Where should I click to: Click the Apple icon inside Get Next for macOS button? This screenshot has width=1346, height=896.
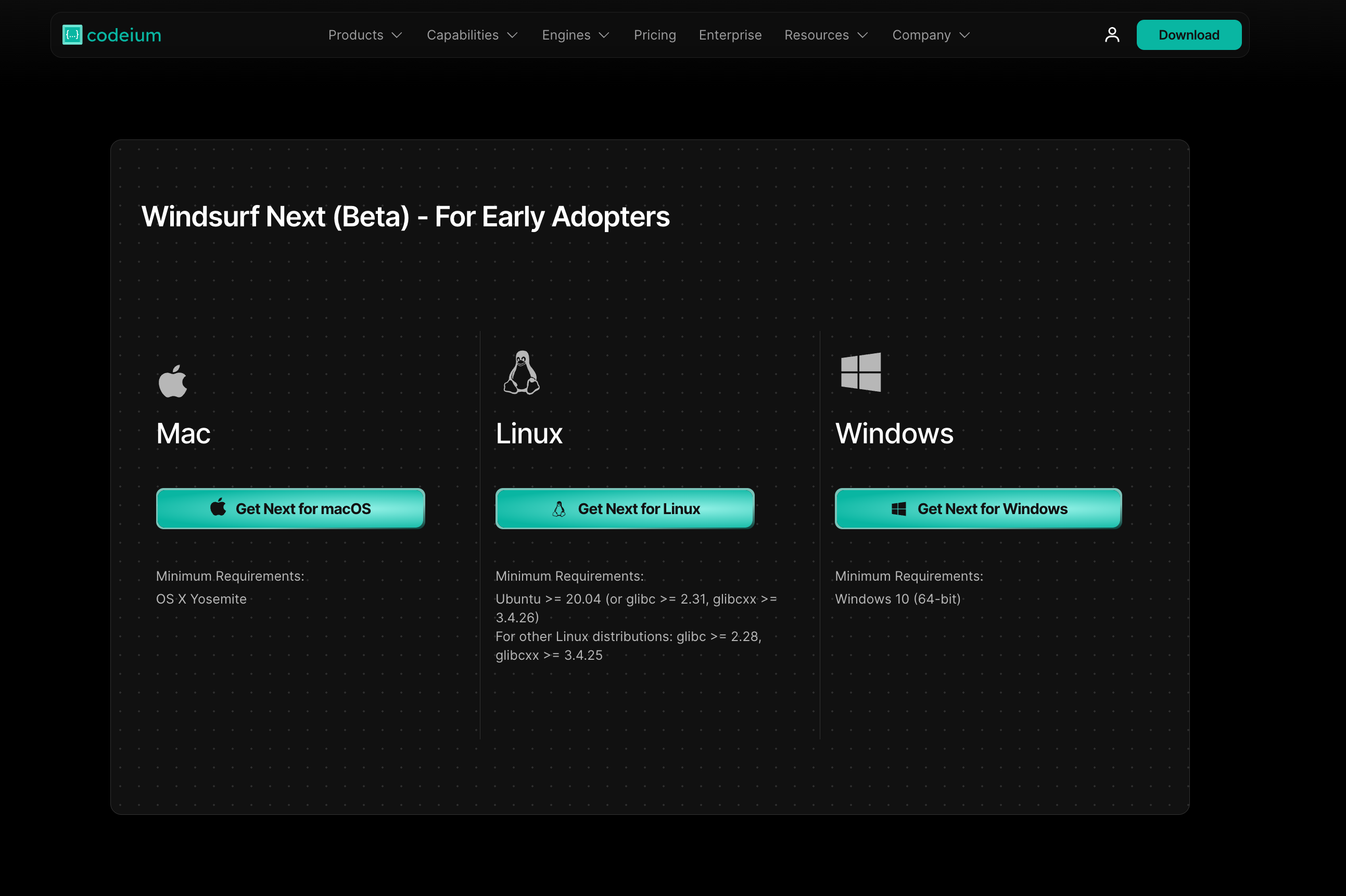click(217, 508)
